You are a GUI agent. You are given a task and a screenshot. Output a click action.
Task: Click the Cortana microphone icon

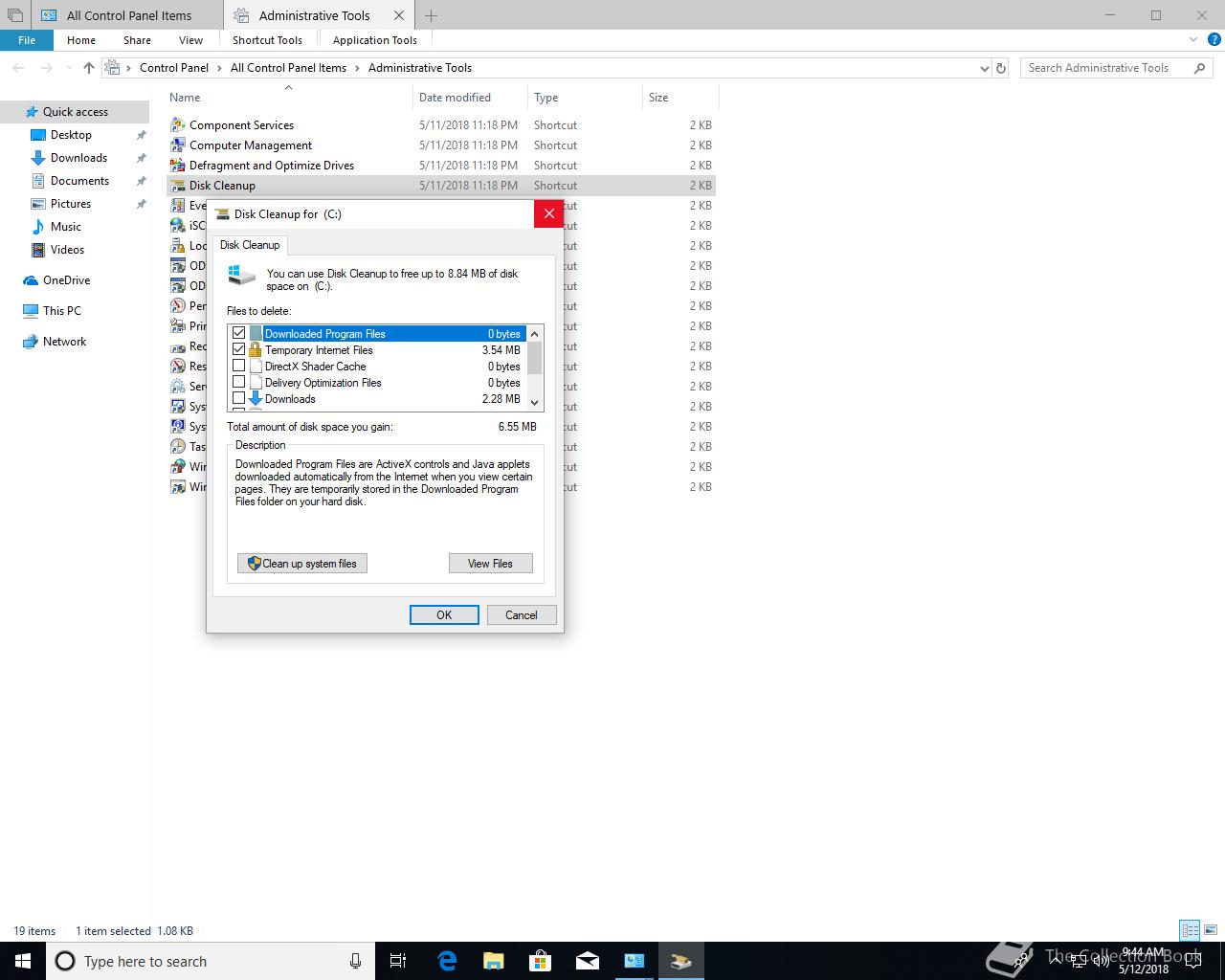(355, 961)
